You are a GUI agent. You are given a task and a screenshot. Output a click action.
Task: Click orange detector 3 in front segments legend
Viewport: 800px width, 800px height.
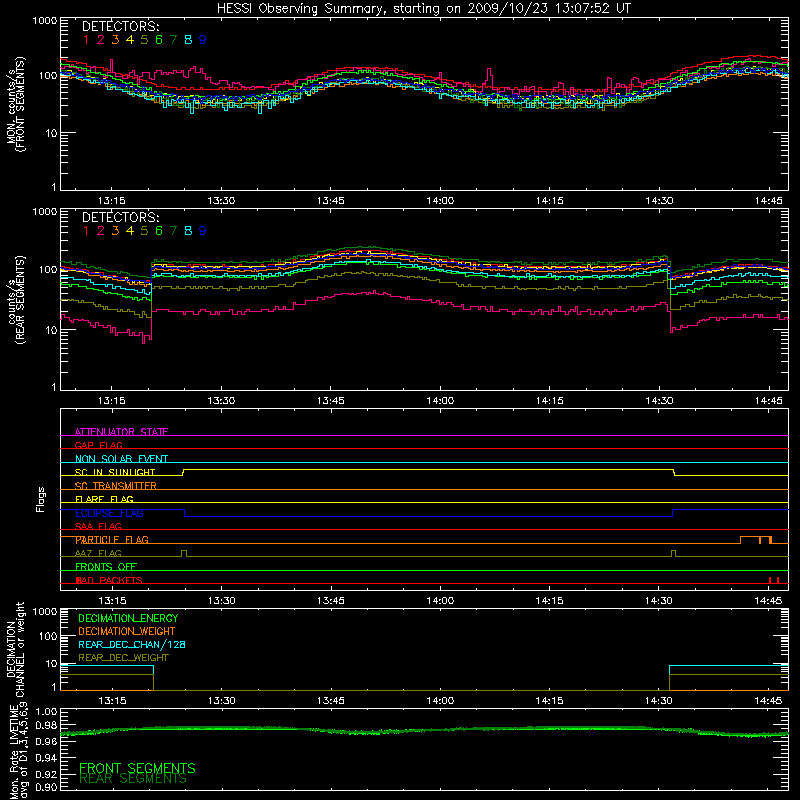pos(115,40)
